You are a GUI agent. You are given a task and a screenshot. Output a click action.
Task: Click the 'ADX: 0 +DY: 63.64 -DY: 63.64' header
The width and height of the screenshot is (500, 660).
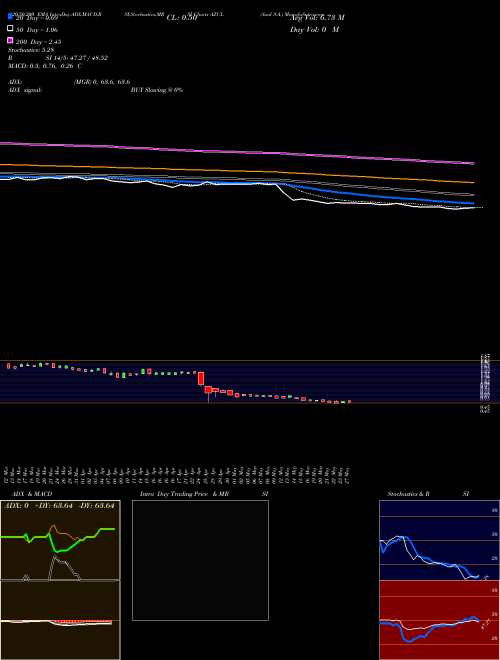(59, 506)
